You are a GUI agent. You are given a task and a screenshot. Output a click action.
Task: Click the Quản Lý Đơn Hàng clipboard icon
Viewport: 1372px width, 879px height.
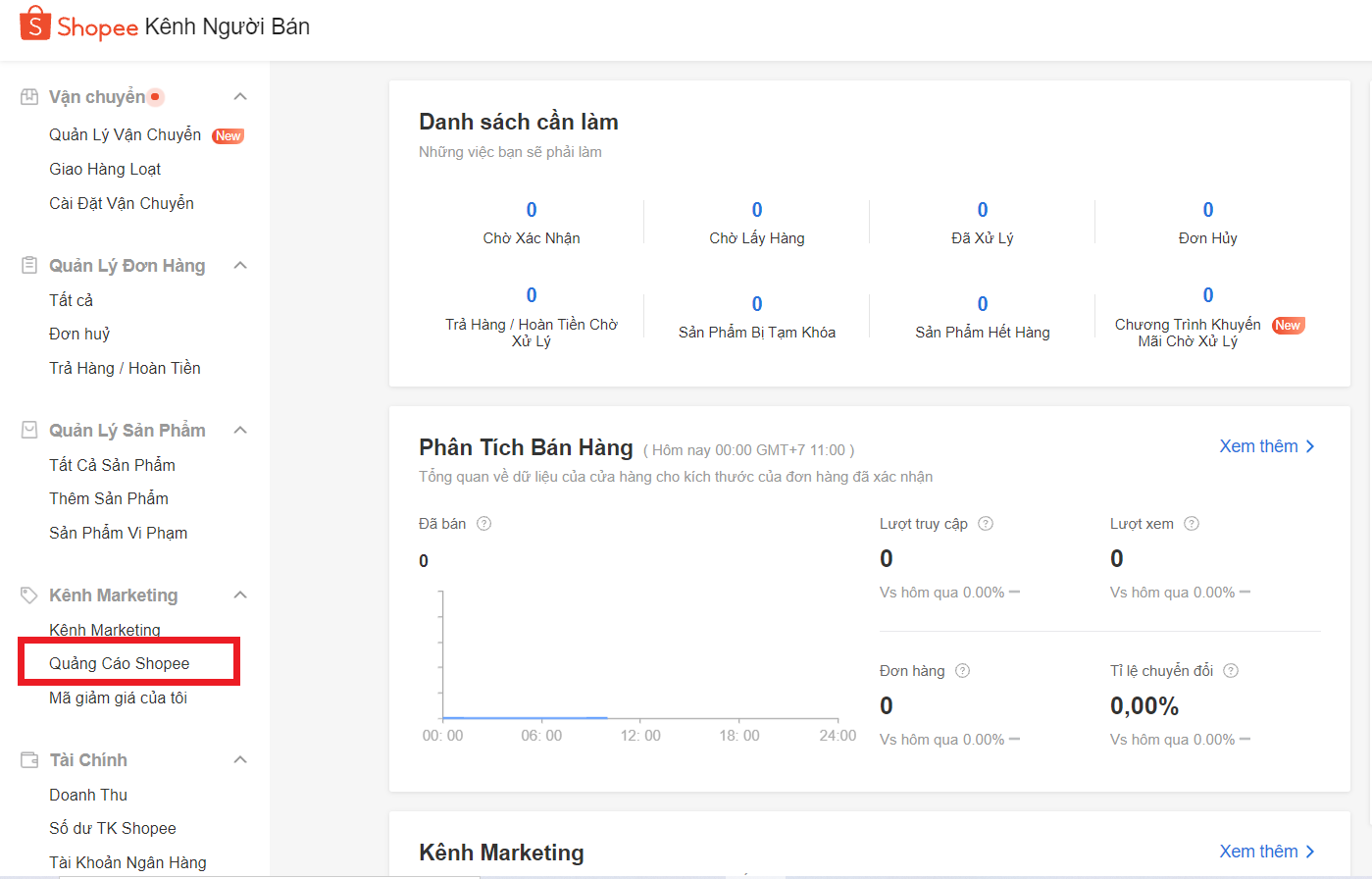point(29,266)
